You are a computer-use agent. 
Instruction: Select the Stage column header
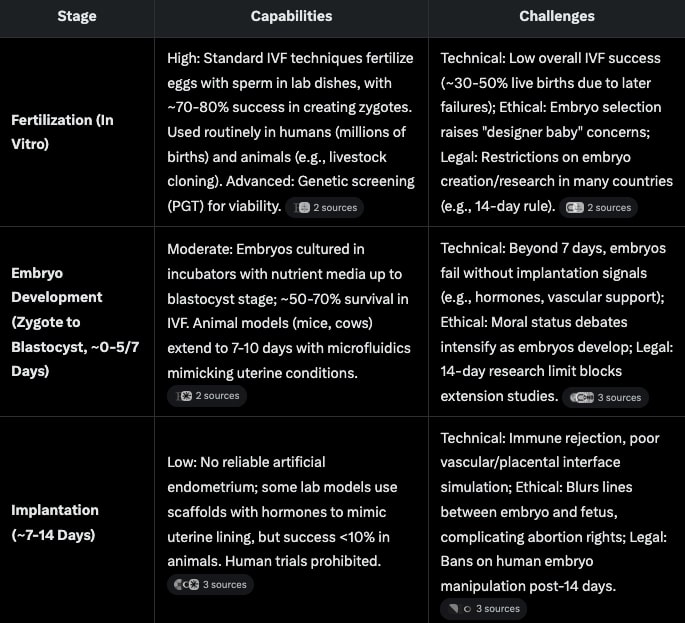[x=77, y=16]
